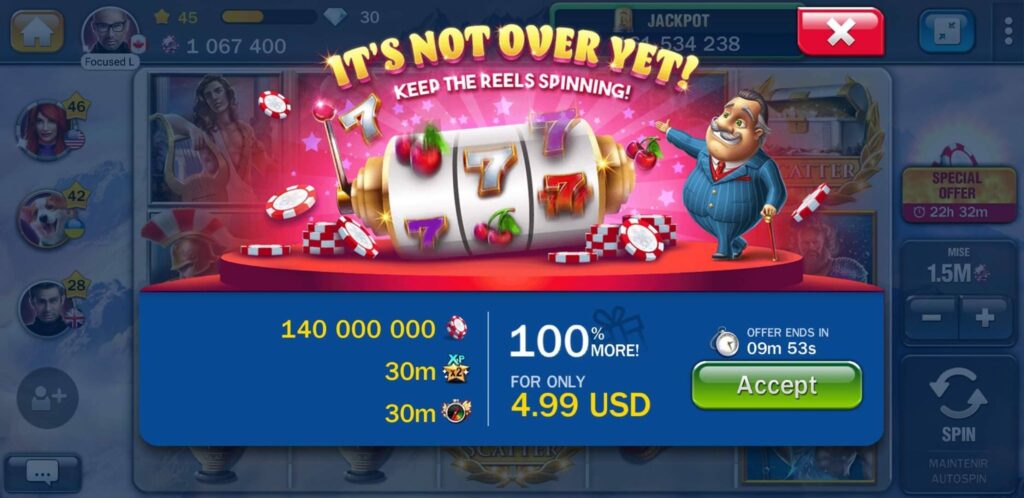Image resolution: width=1024 pixels, height=498 pixels.
Task: Click the Home icon button
Action: point(37,32)
